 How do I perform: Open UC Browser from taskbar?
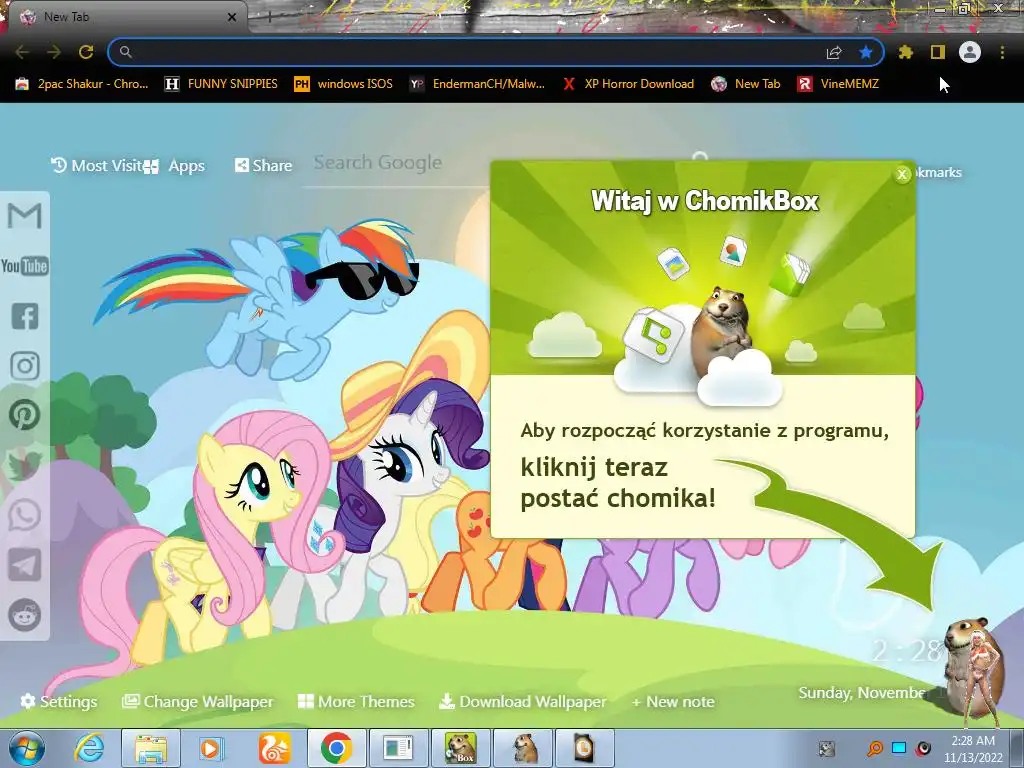pyautogui.click(x=274, y=748)
